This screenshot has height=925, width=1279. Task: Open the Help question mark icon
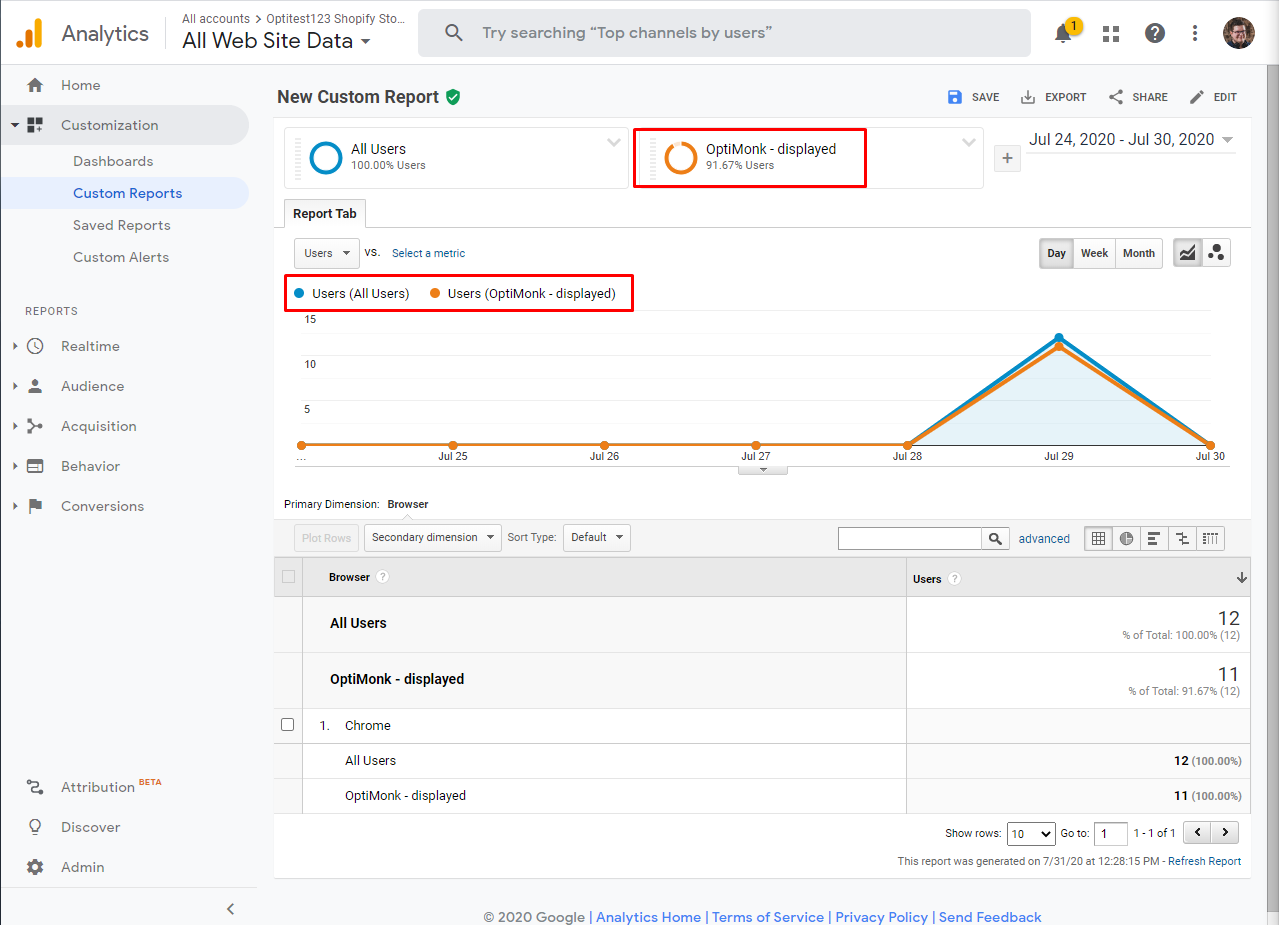1155,33
